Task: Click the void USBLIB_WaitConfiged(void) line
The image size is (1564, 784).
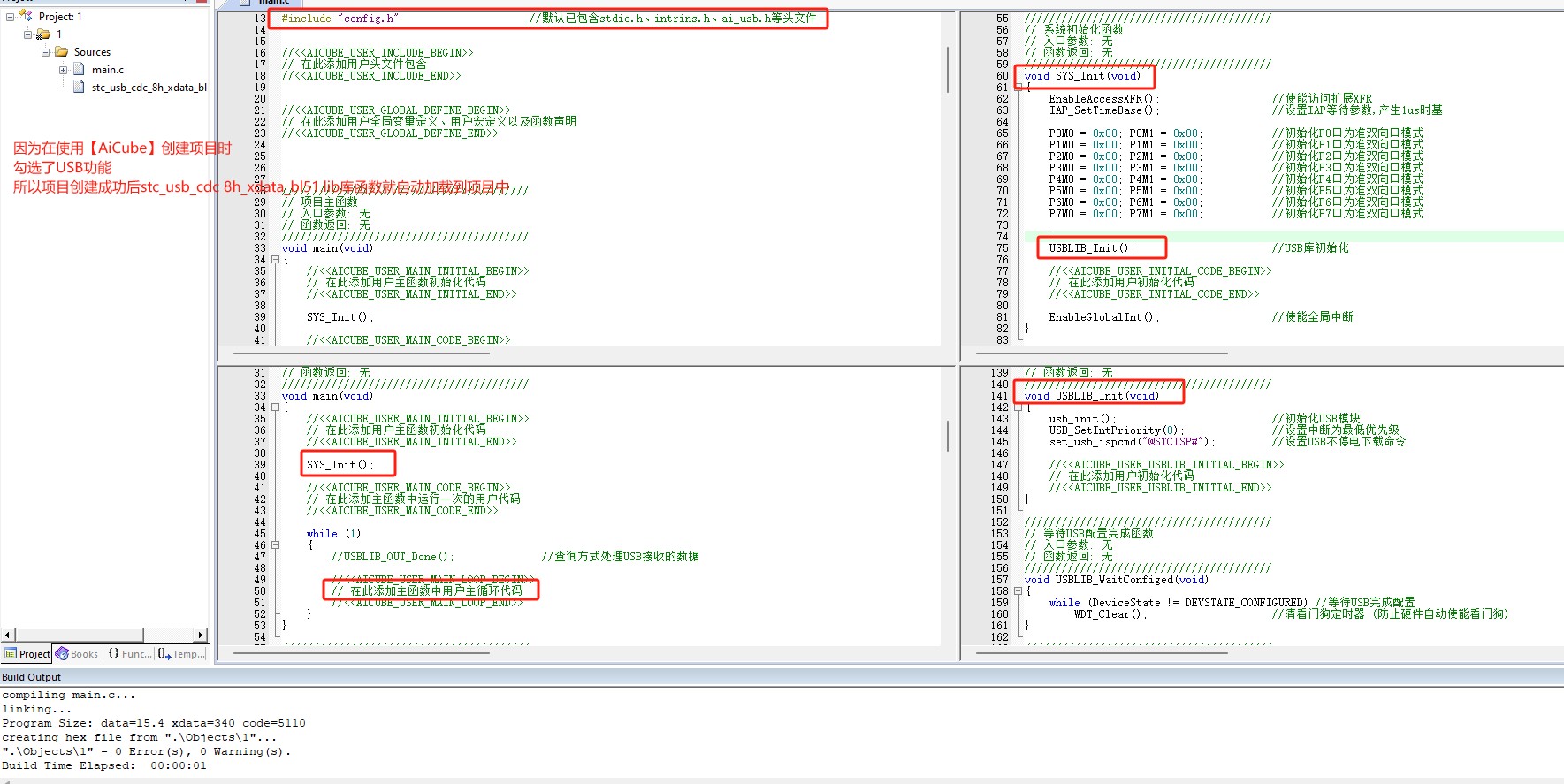Action: 1116,580
